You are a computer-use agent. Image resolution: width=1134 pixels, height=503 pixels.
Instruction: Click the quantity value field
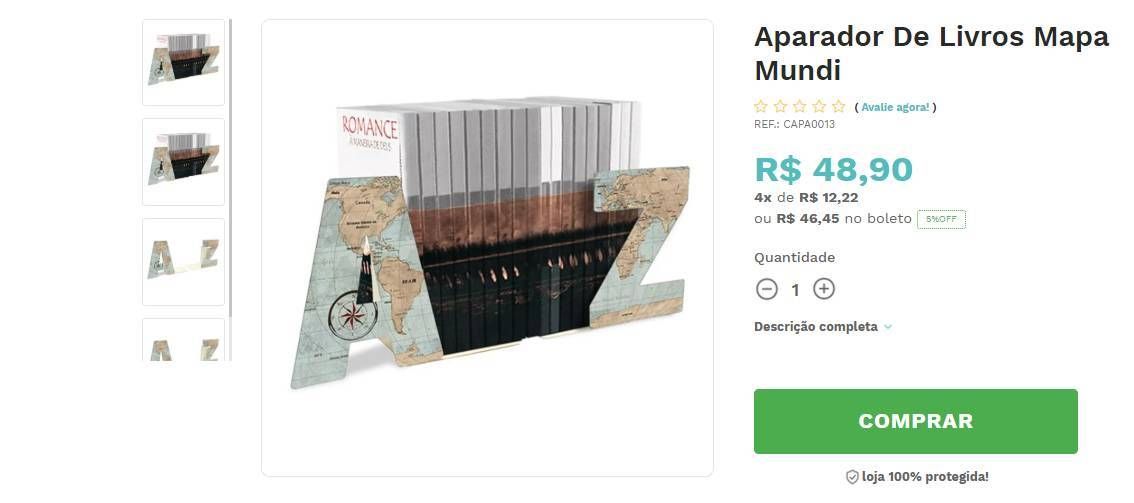point(796,290)
